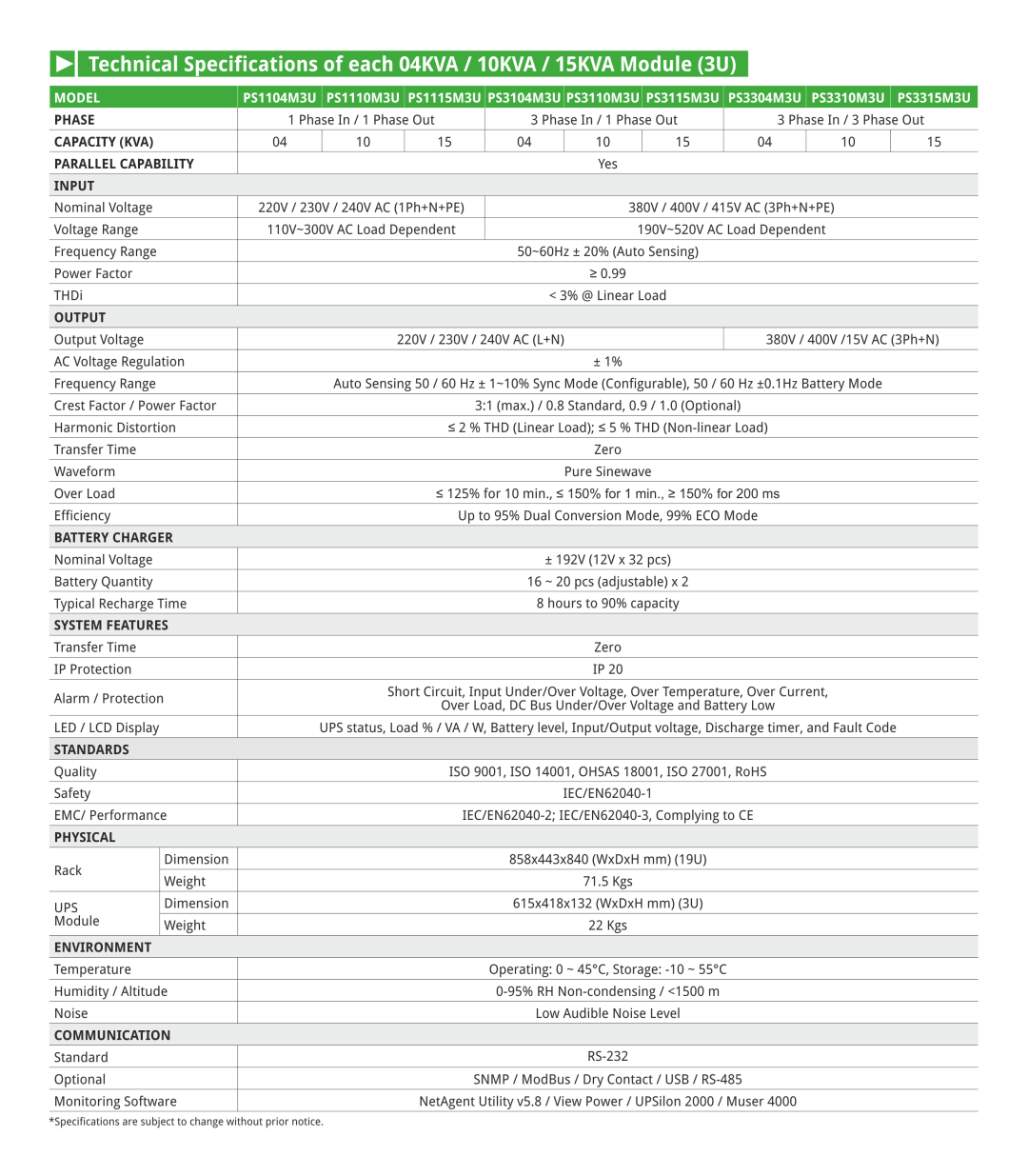The height and width of the screenshot is (1176, 1028).
Task: Select the PS1115M3U model header
Action: pos(445,98)
